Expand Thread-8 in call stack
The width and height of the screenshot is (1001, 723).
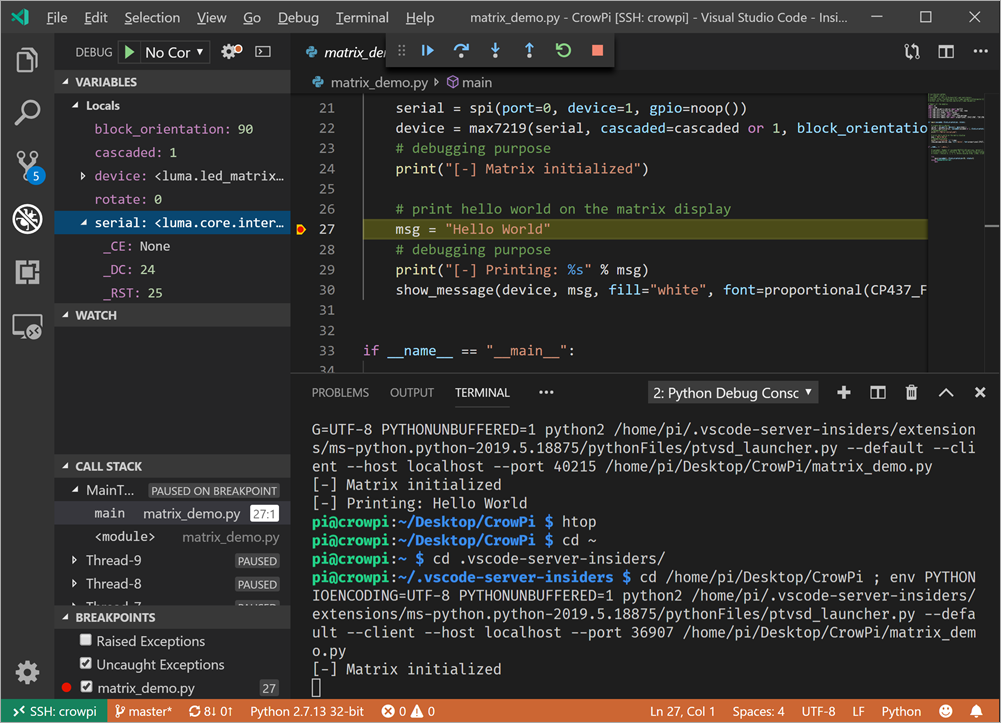pyautogui.click(x=75, y=584)
